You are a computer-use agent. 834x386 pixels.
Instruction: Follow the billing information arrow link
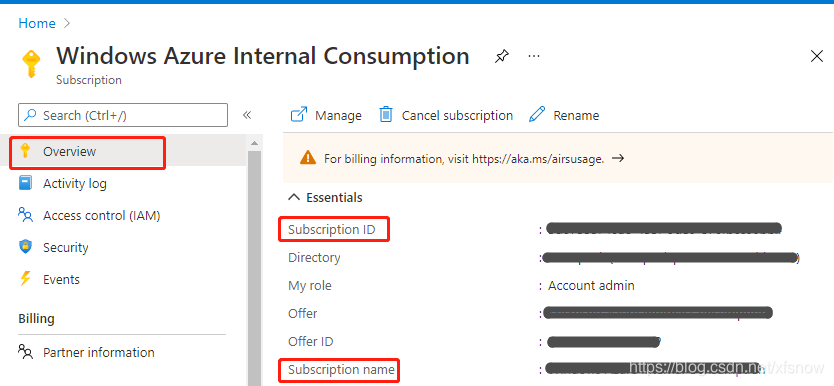pos(618,158)
